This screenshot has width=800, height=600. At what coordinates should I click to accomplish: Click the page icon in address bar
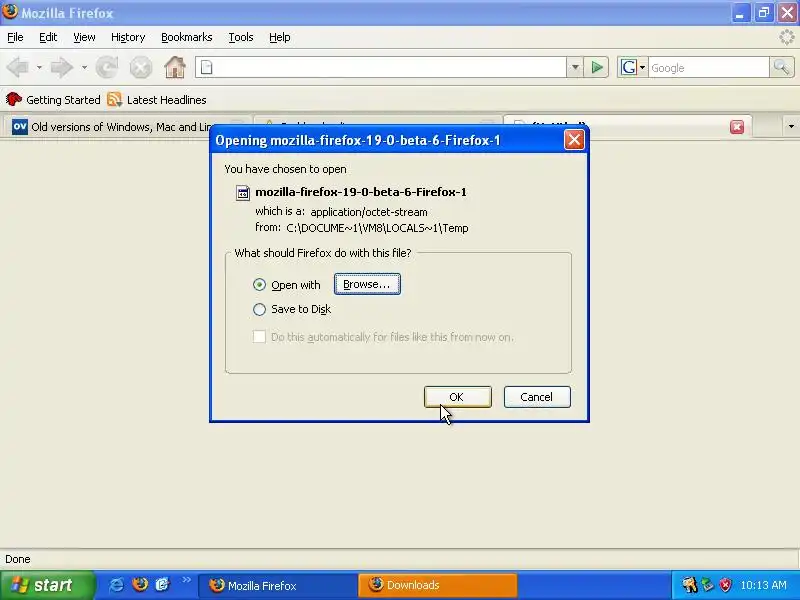click(207, 67)
